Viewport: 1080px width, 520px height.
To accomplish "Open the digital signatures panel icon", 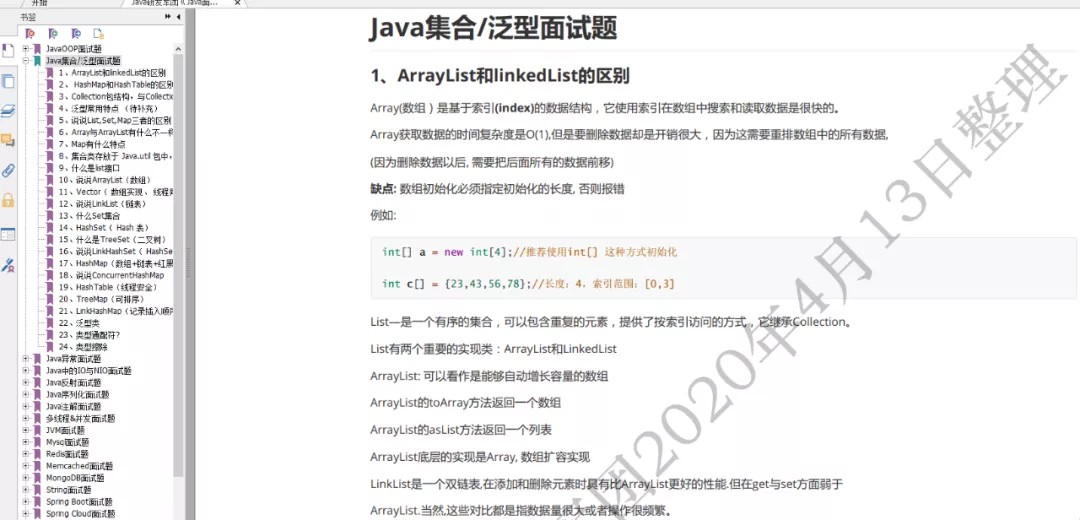I will pyautogui.click(x=8, y=264).
